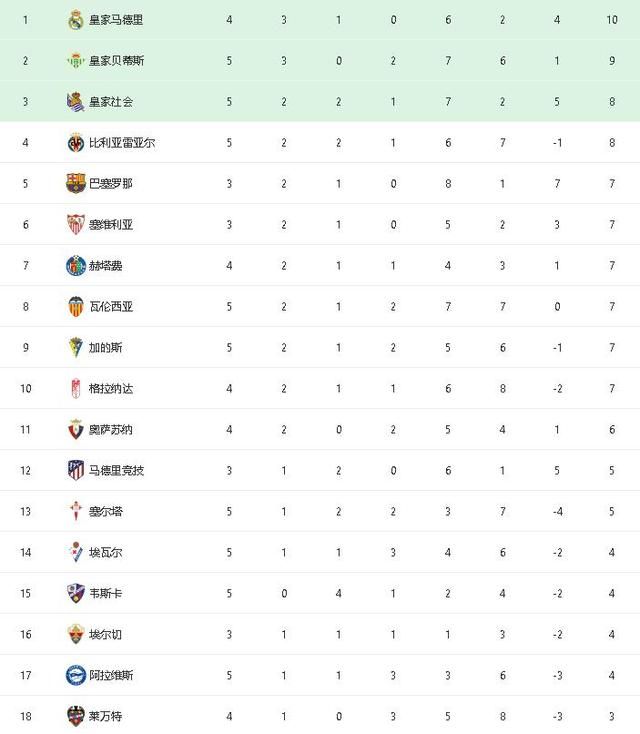Open the 巴塞罗那 team link
This screenshot has height=734, width=640.
[111, 184]
